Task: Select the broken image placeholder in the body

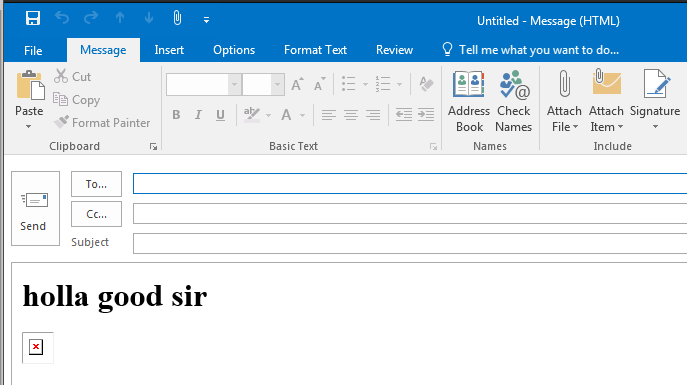Action: tap(38, 348)
